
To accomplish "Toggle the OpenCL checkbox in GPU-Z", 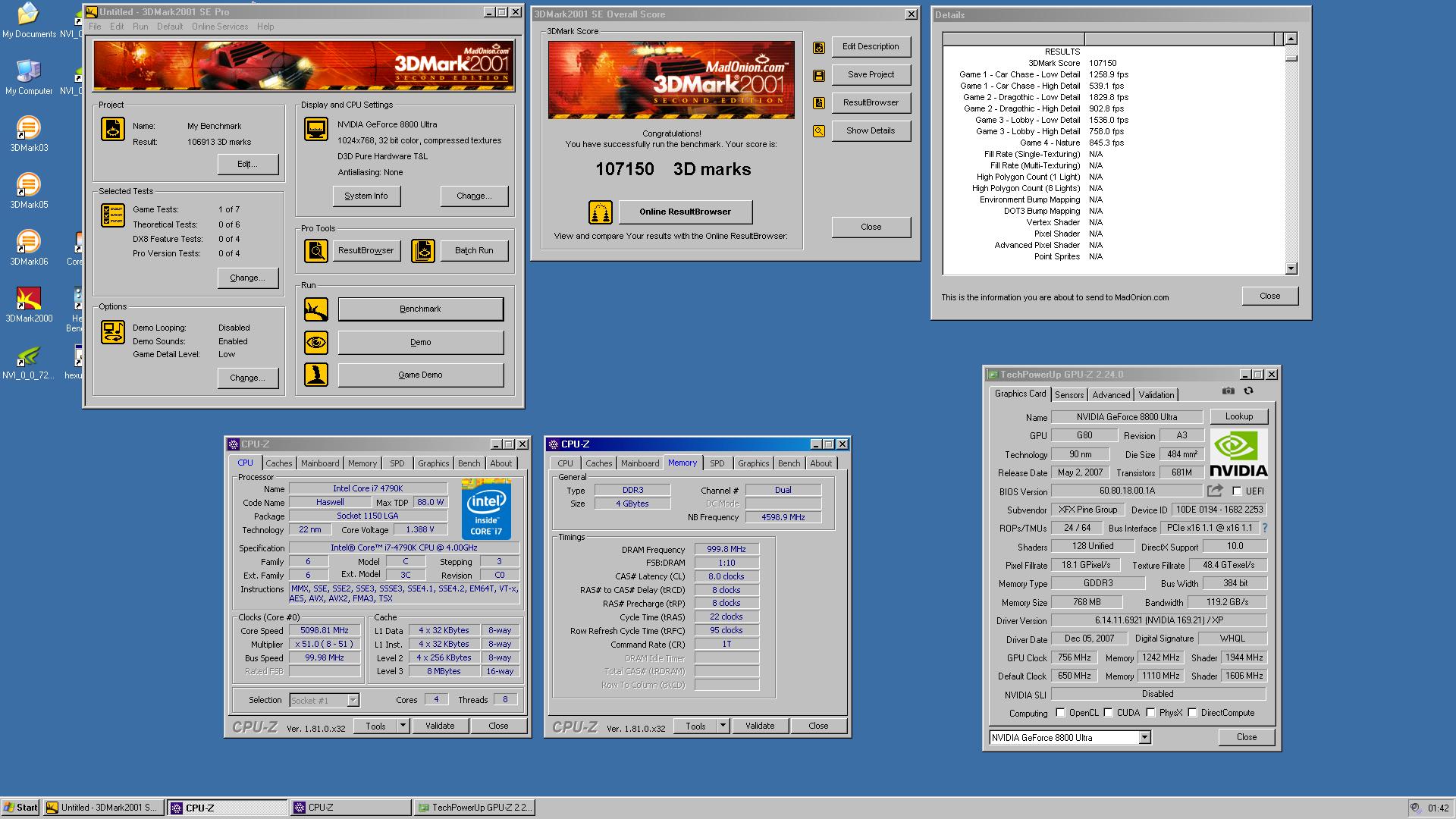I will [x=1060, y=713].
